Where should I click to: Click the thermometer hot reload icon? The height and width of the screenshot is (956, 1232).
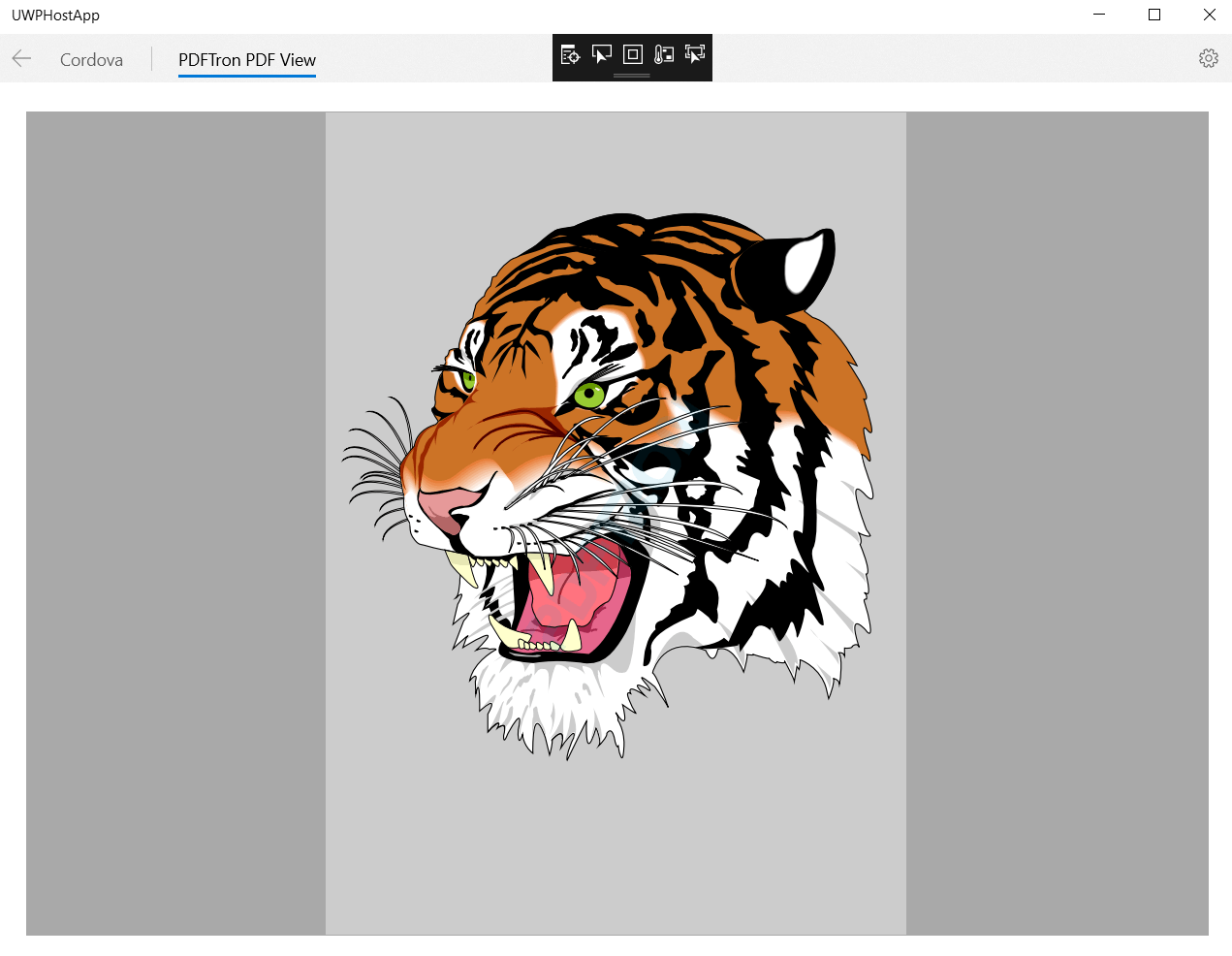664,54
